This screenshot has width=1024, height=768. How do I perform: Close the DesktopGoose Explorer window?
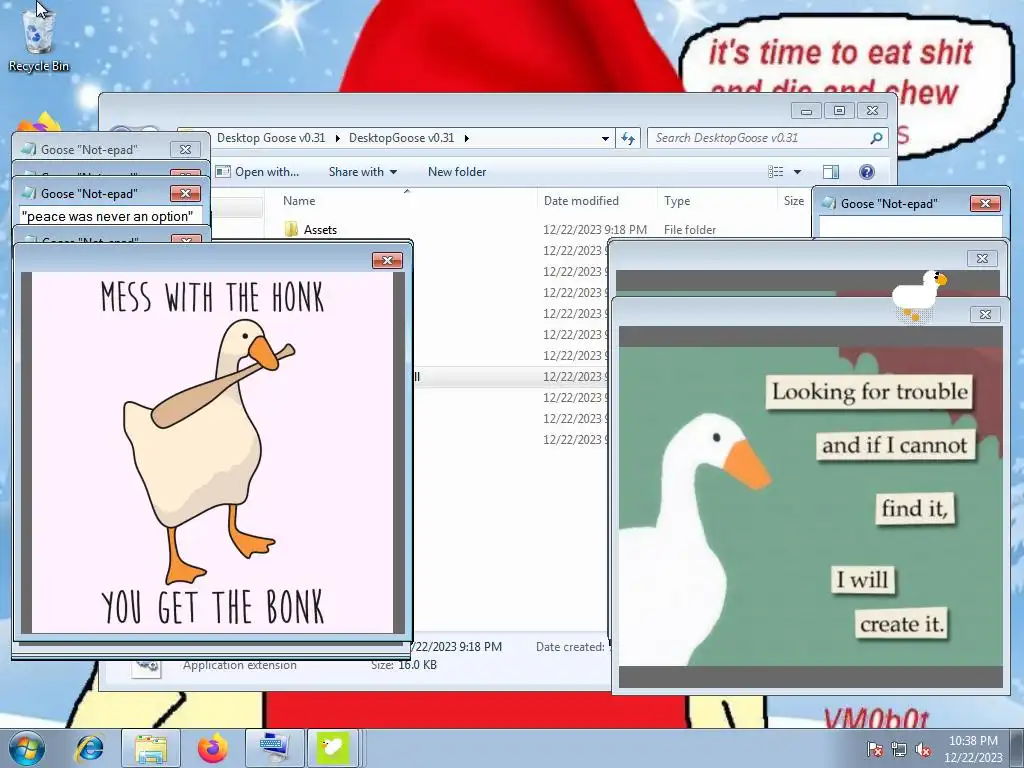pyautogui.click(x=872, y=110)
